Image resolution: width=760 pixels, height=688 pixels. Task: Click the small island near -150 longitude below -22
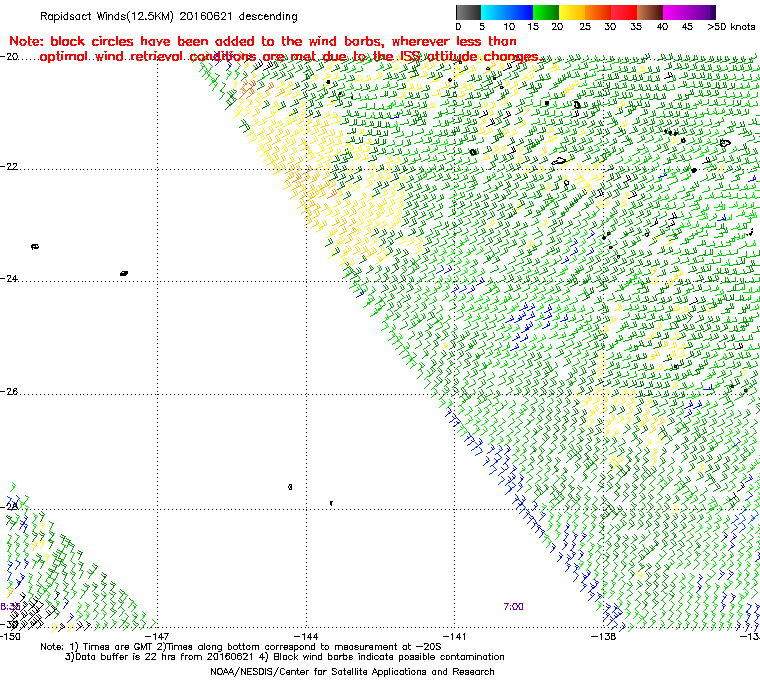(35, 247)
